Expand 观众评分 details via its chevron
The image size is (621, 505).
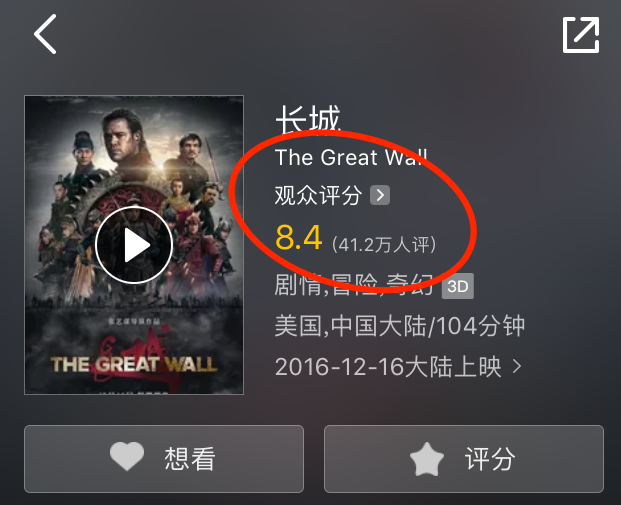(380, 195)
